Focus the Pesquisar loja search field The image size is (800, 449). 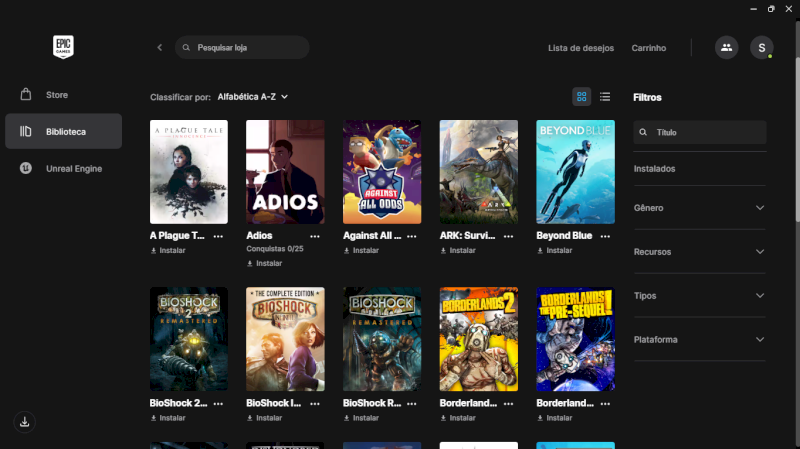click(x=242, y=47)
